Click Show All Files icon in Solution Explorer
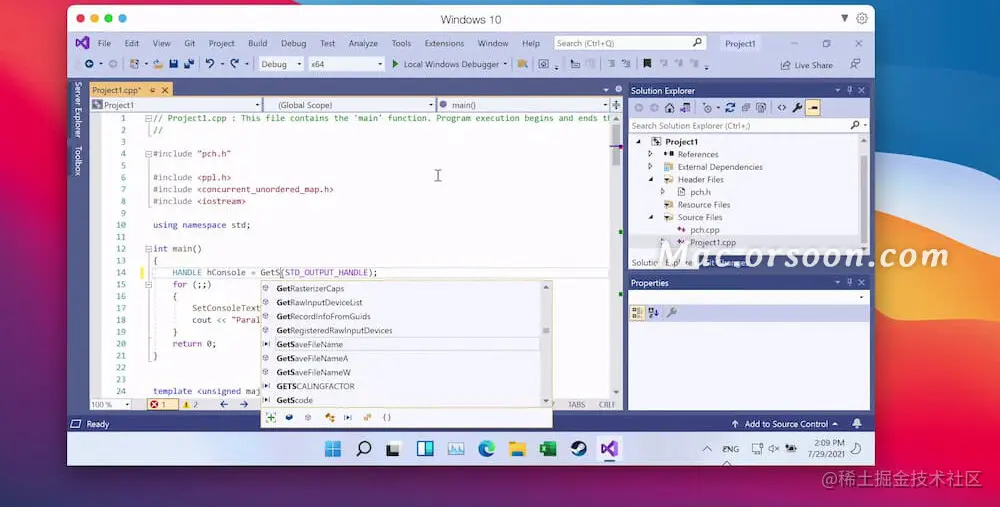This screenshot has height=507, width=1000. [x=761, y=108]
